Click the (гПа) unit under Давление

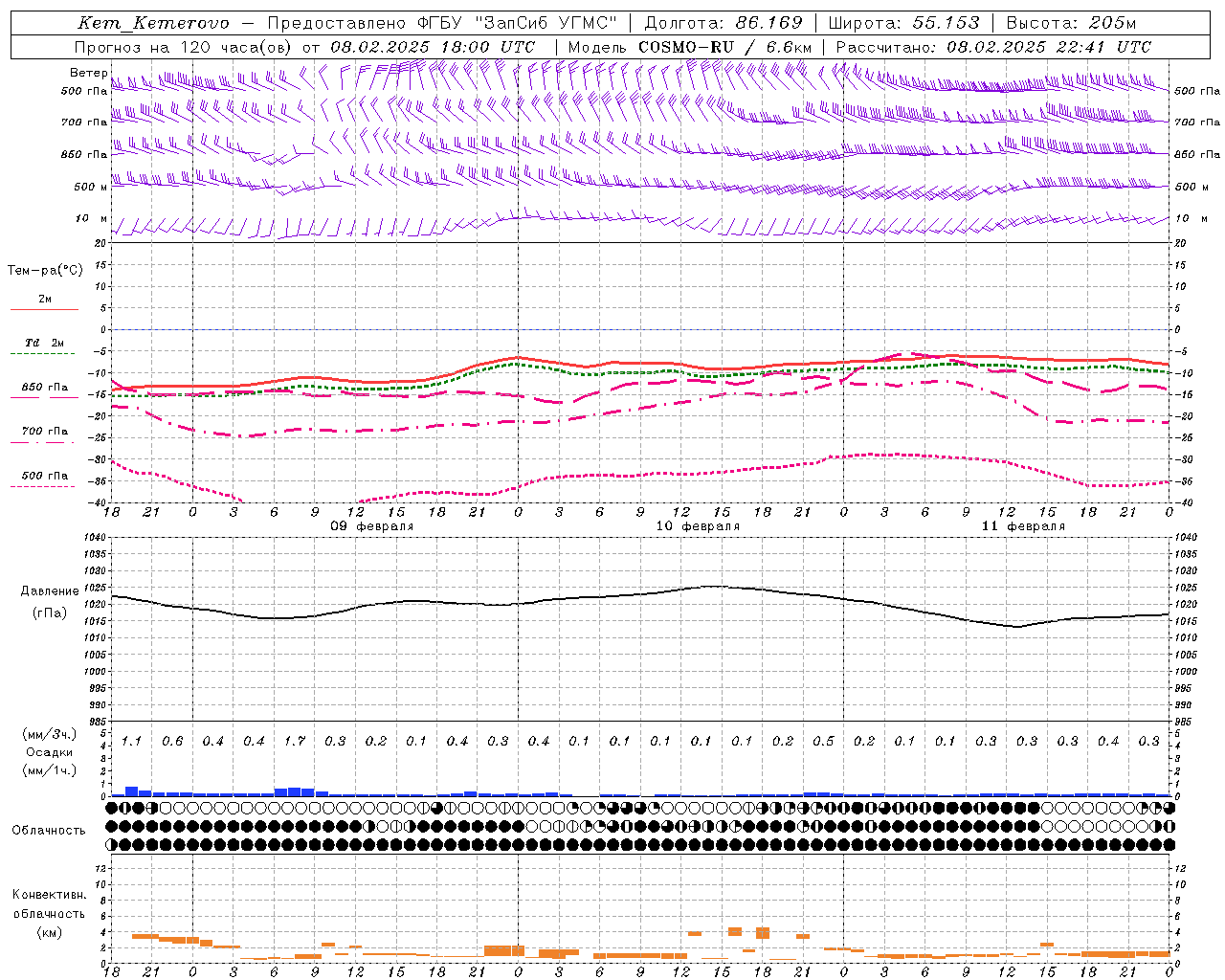(49, 612)
